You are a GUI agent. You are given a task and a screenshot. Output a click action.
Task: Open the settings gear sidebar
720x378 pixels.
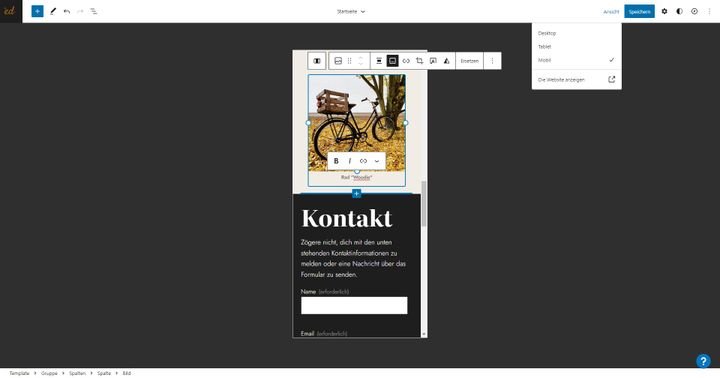tap(664, 11)
